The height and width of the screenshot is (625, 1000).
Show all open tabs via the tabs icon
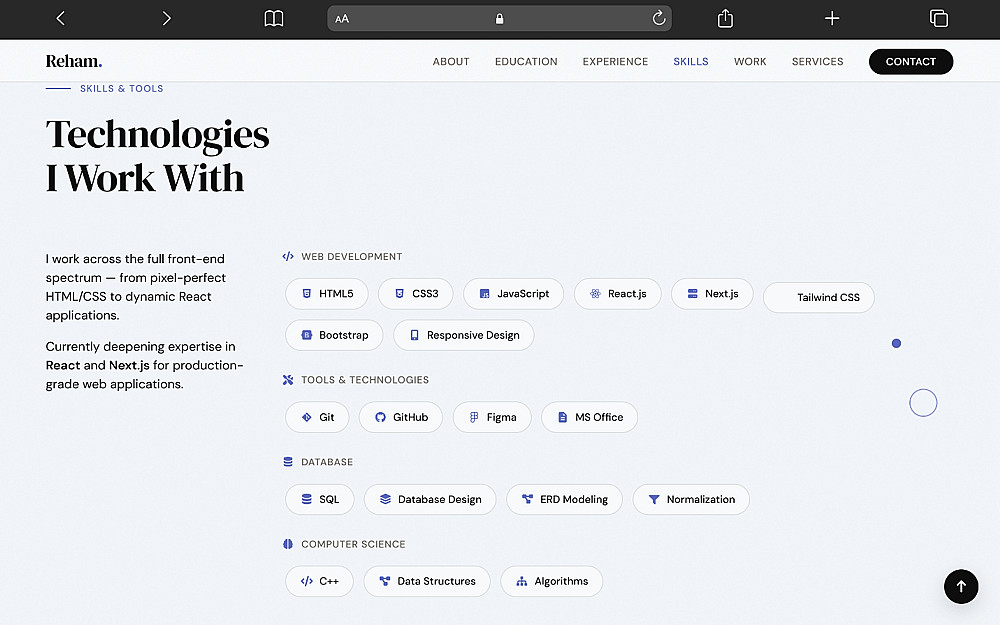(938, 18)
